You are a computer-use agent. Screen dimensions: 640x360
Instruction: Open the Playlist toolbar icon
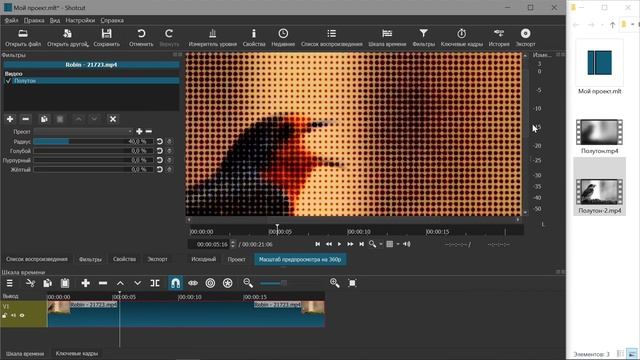pos(331,33)
